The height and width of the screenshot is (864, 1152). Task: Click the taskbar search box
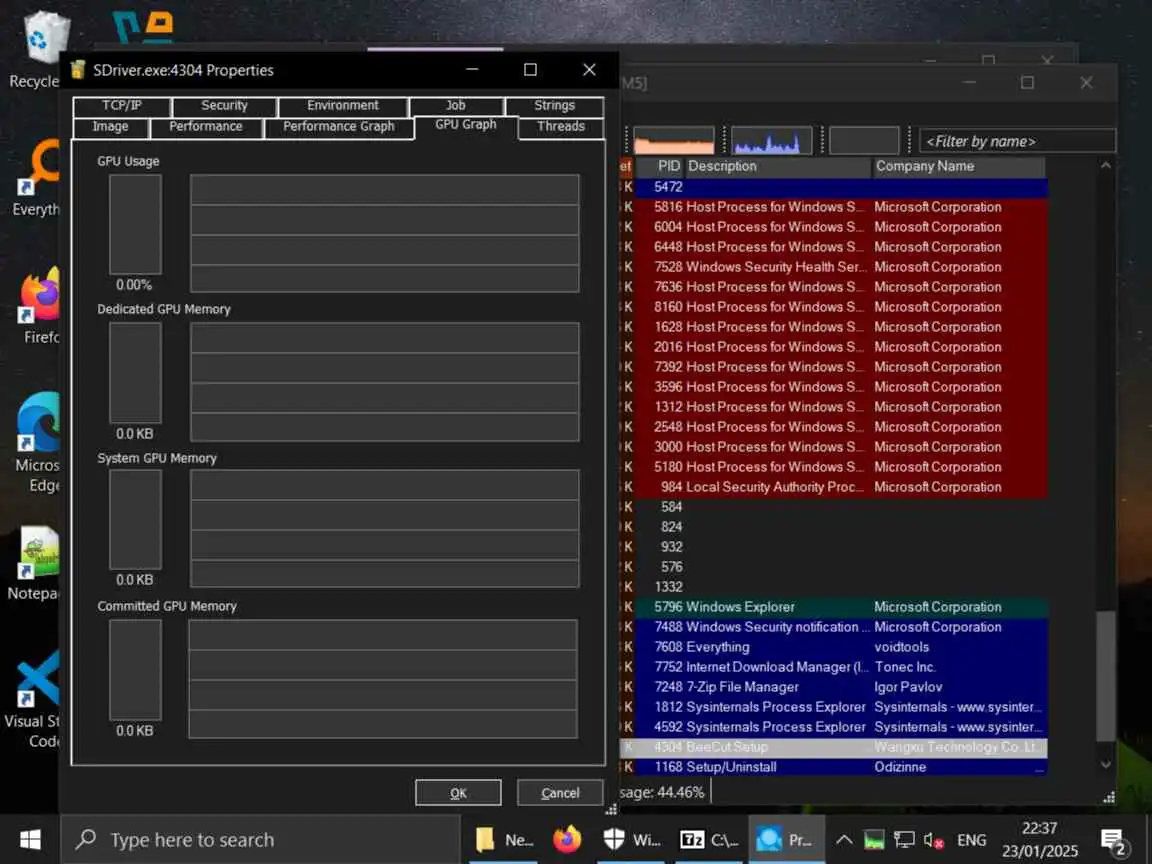(260, 839)
